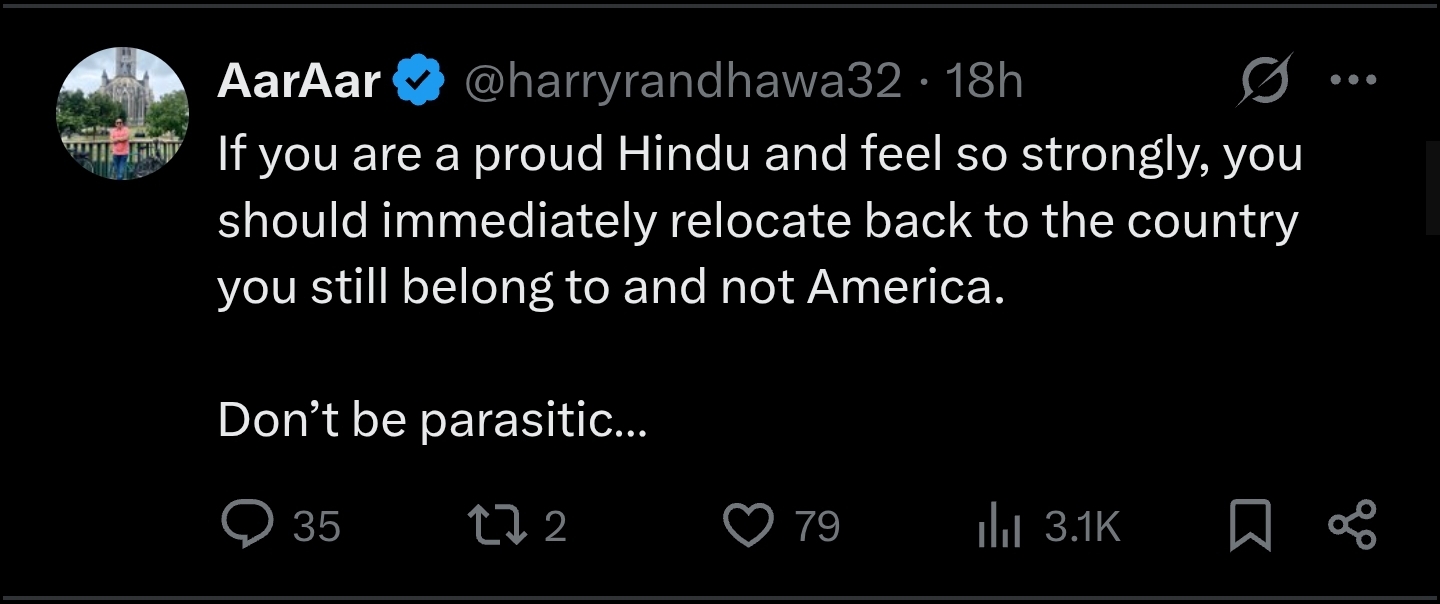Open the three-dot more options menu
Viewport: 1440px width, 604px height.
[x=1354, y=80]
